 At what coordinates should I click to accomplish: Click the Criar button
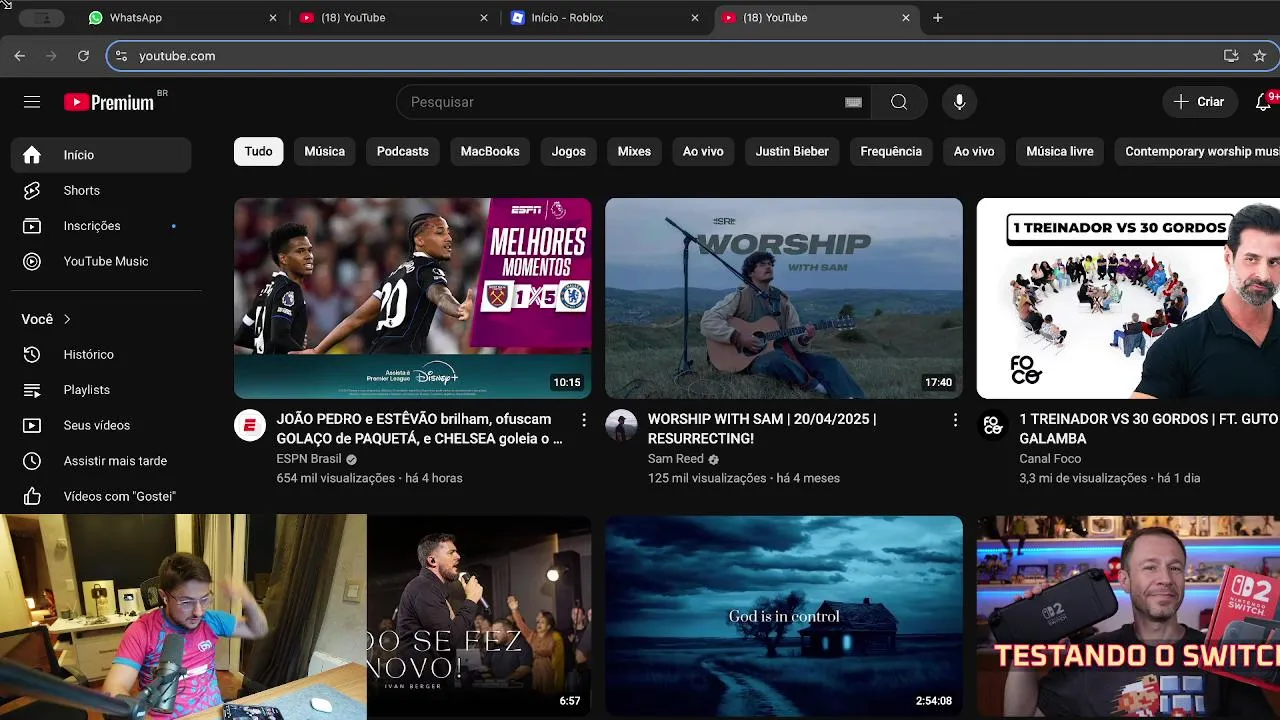coord(1199,102)
